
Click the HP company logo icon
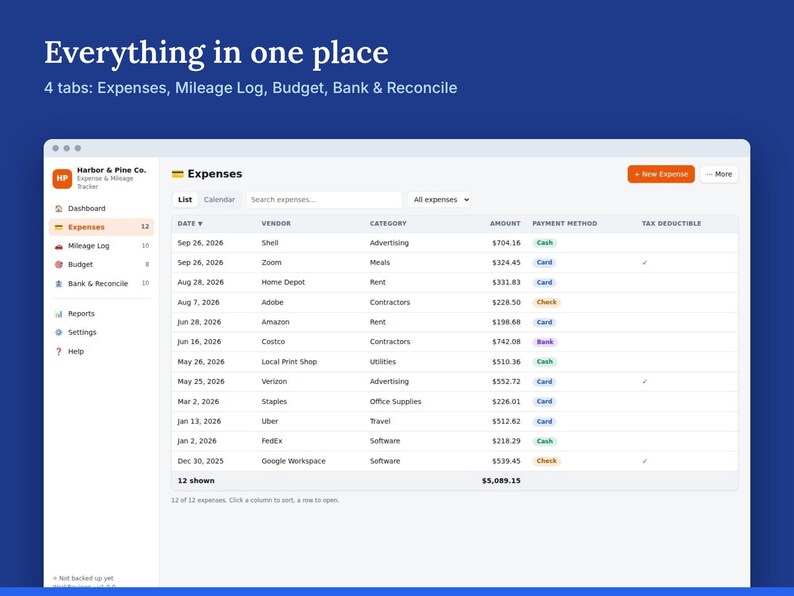pos(62,178)
